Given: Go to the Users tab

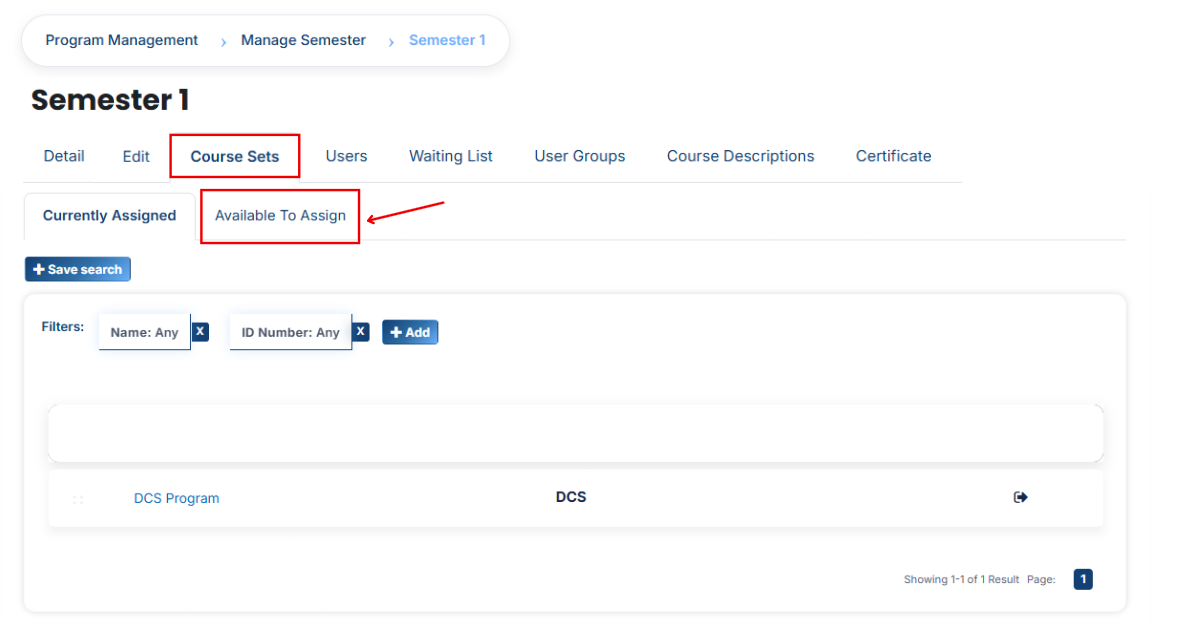Looking at the screenshot, I should 346,156.
